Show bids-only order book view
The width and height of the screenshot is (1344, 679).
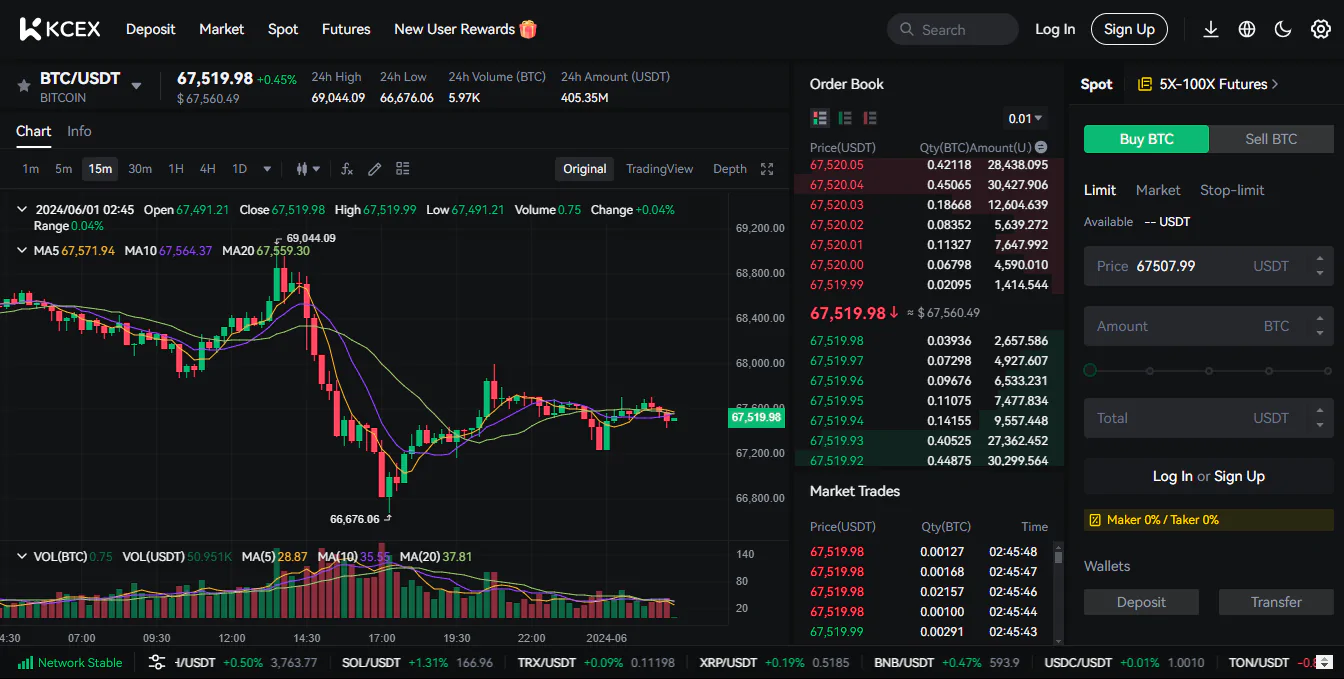pos(845,118)
